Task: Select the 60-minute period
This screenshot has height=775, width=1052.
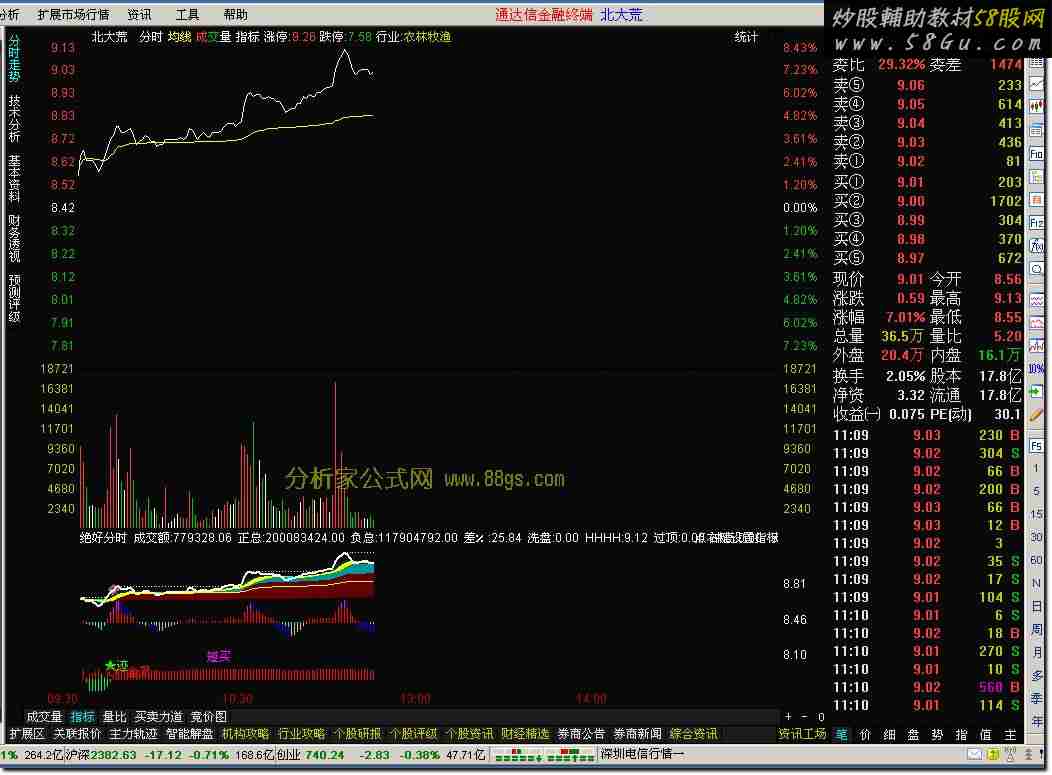Action: [x=1037, y=560]
